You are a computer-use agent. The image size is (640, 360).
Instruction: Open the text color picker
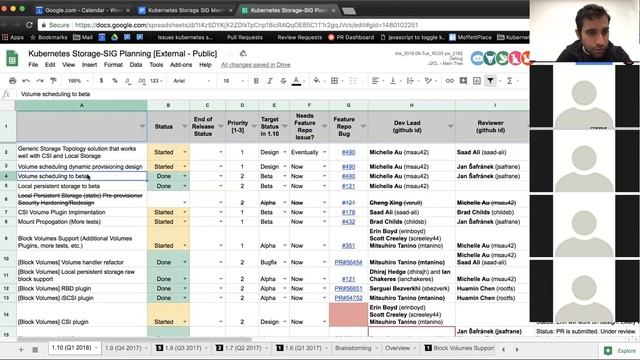coord(297,81)
